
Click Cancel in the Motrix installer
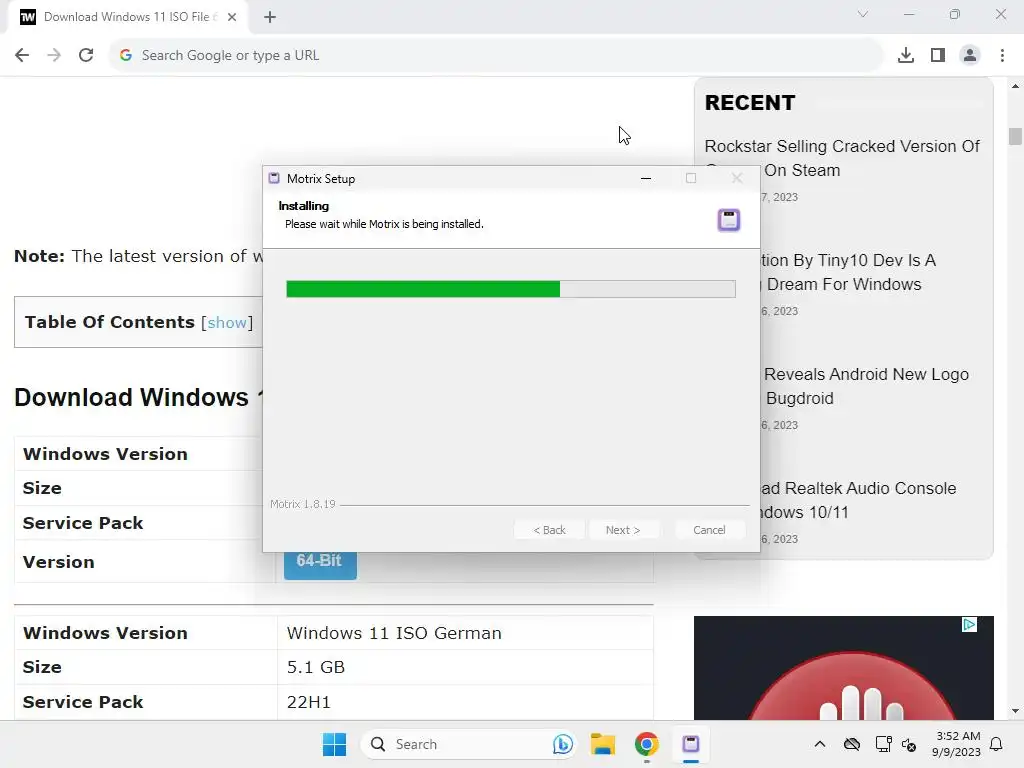pos(709,530)
